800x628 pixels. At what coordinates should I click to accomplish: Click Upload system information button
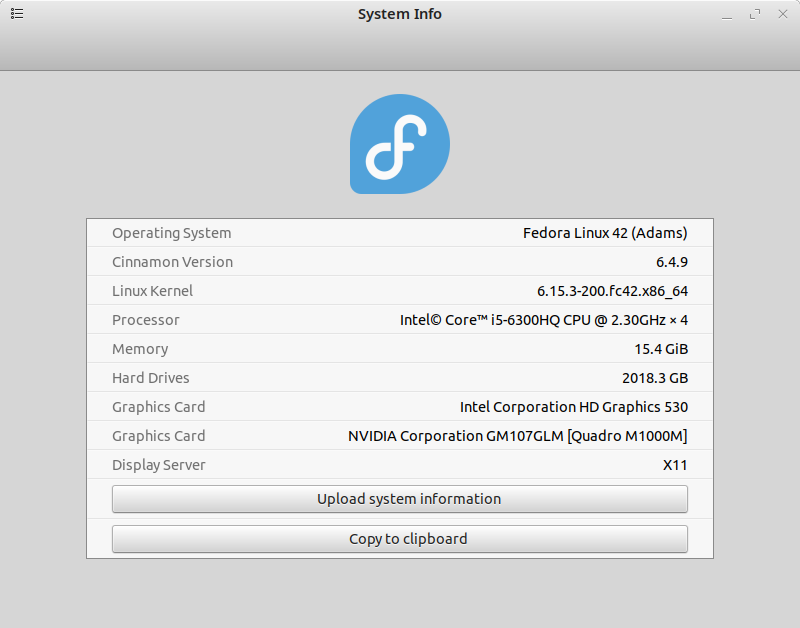point(400,498)
